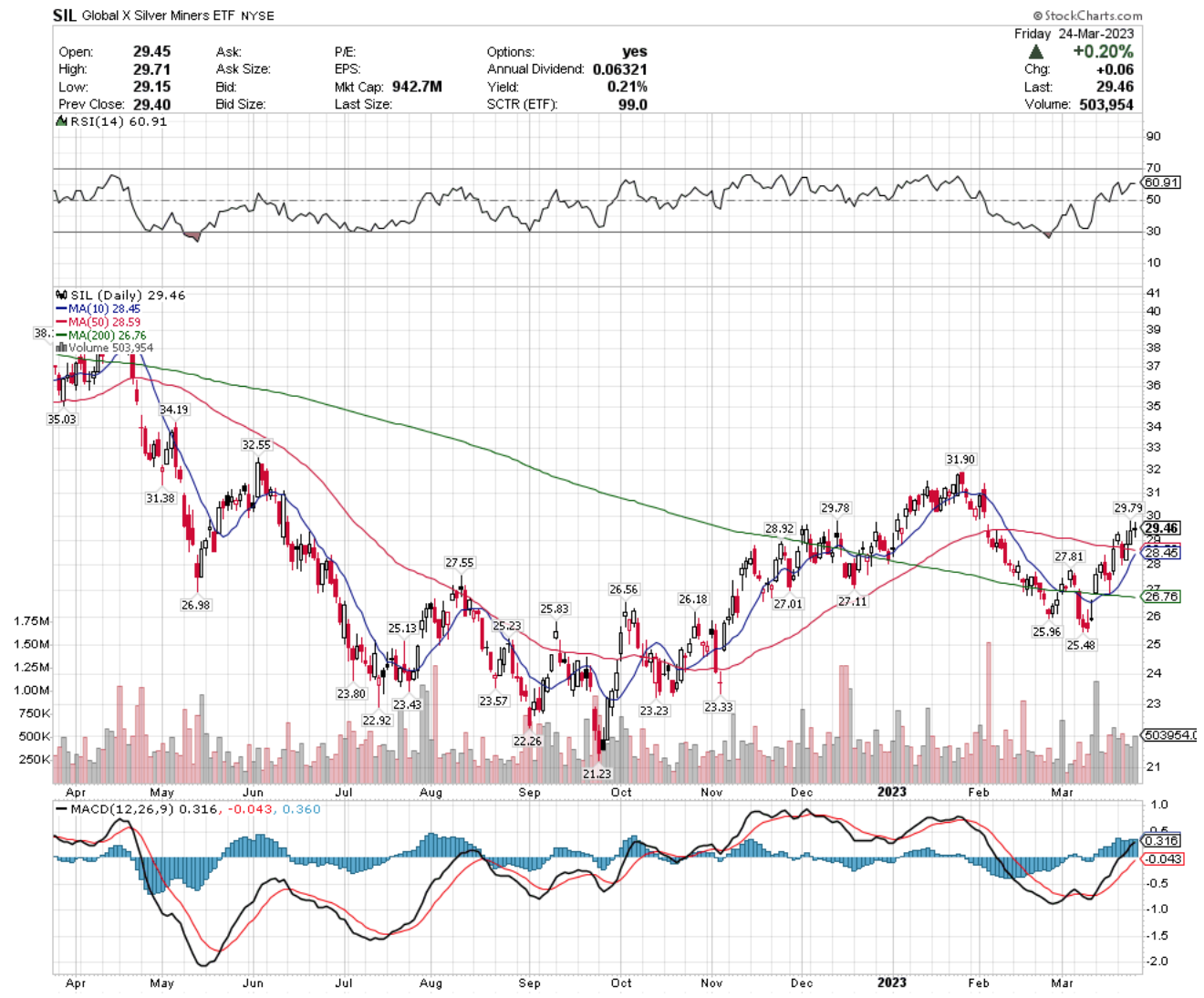Click the 29.46 last-price tag on right axis

coord(1161,528)
